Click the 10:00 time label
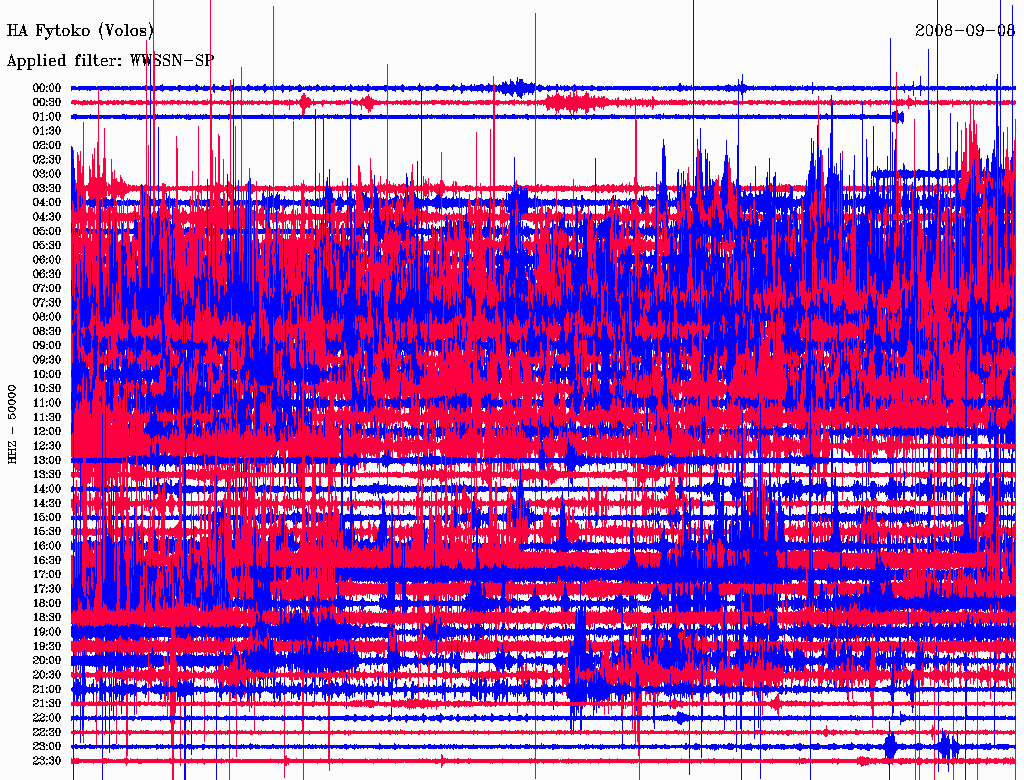The image size is (1024, 780). 47,374
